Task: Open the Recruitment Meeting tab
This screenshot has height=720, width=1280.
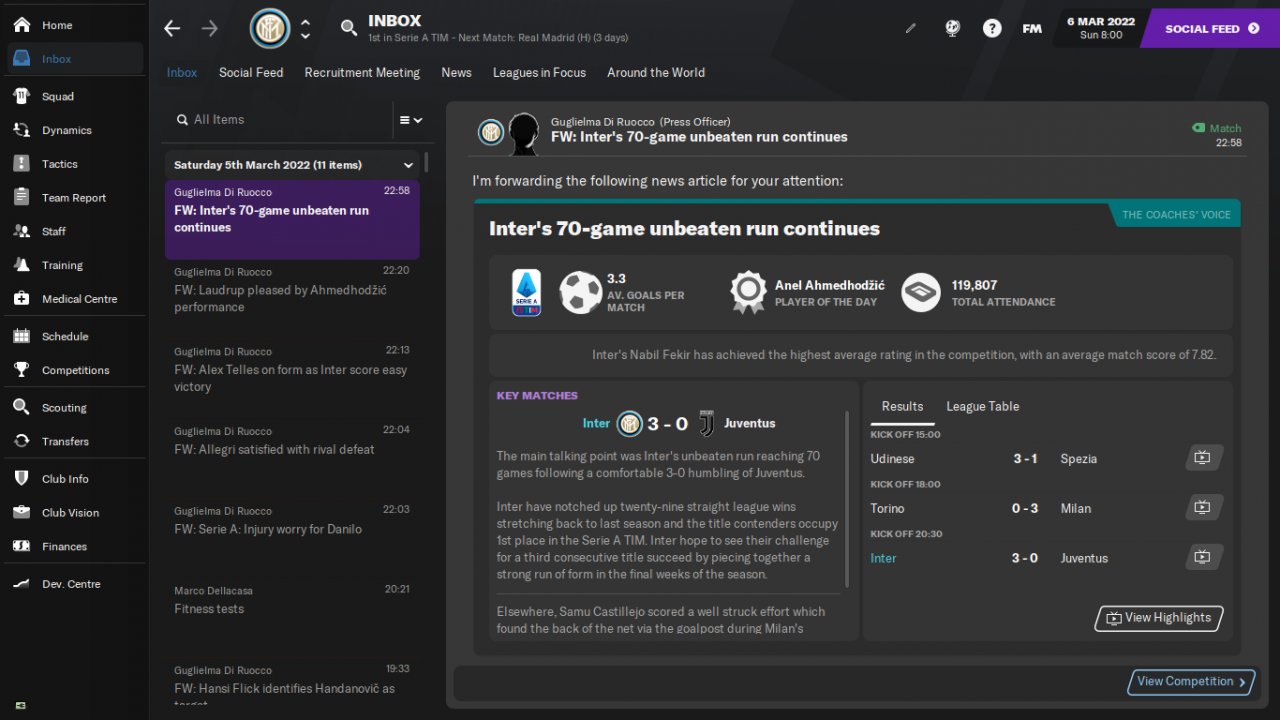Action: tap(362, 72)
